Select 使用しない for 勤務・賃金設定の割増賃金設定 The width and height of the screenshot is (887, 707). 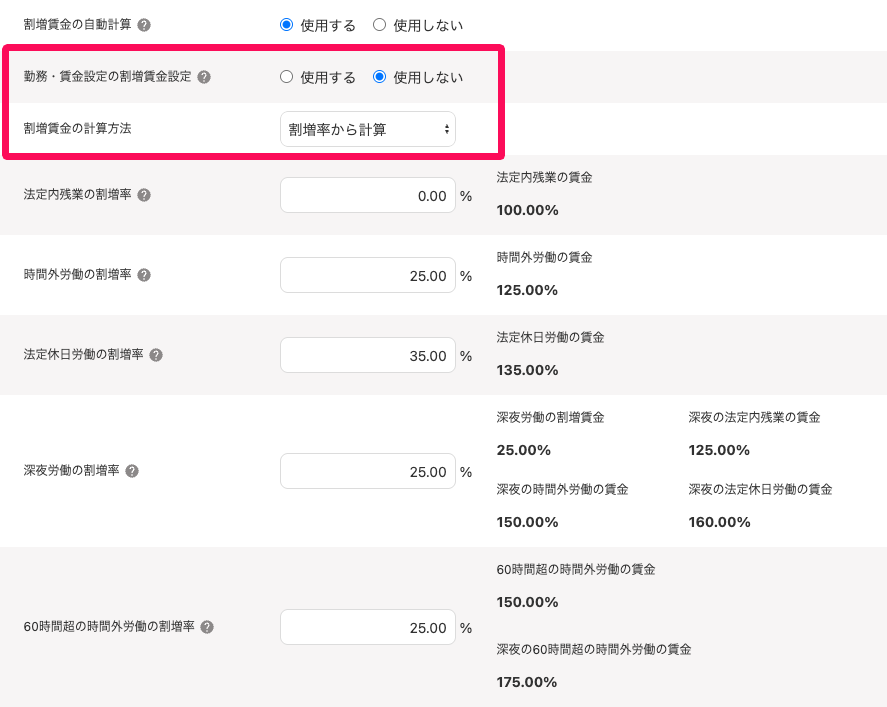pyautogui.click(x=380, y=77)
